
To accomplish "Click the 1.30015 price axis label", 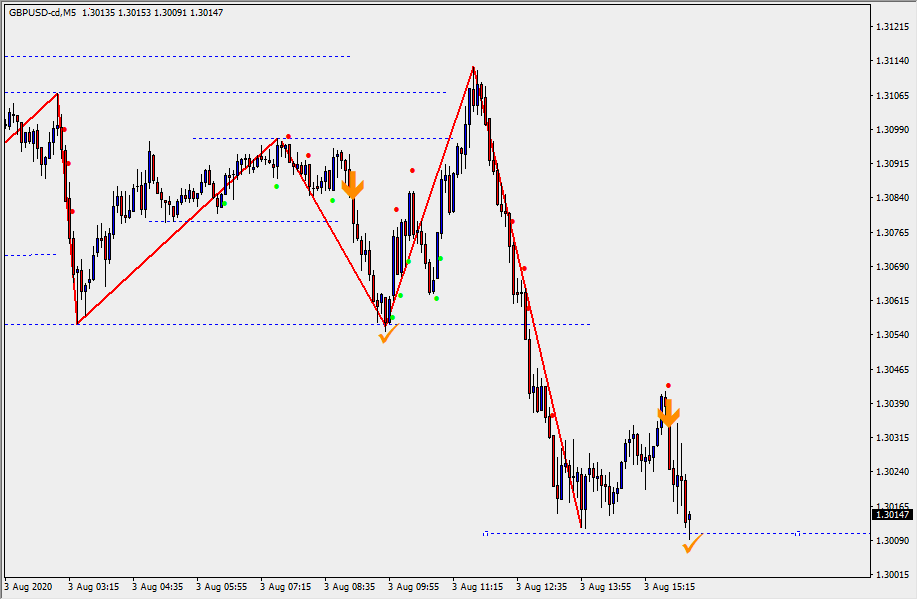I will coord(891,575).
